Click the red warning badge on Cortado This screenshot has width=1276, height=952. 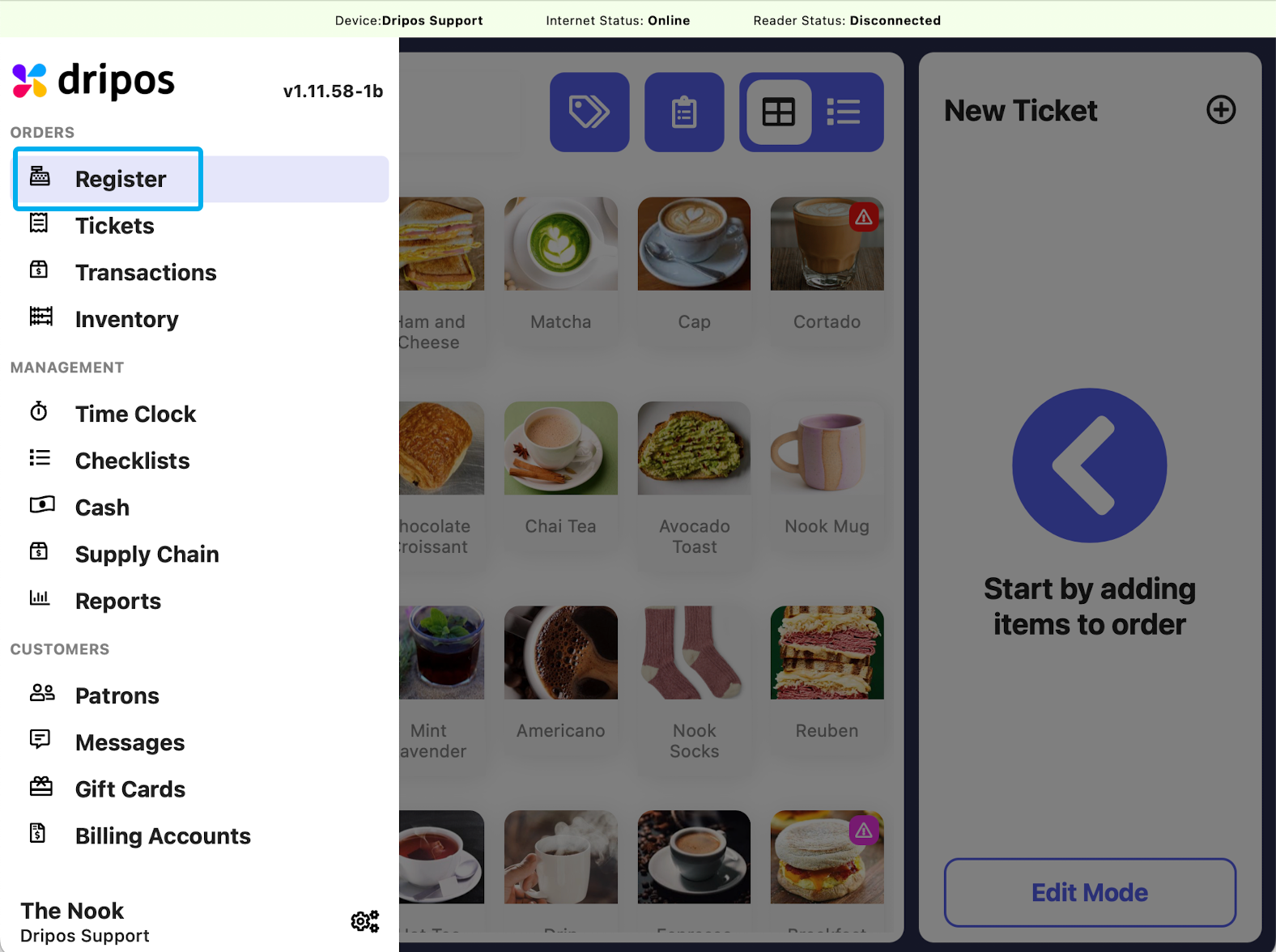click(x=864, y=217)
